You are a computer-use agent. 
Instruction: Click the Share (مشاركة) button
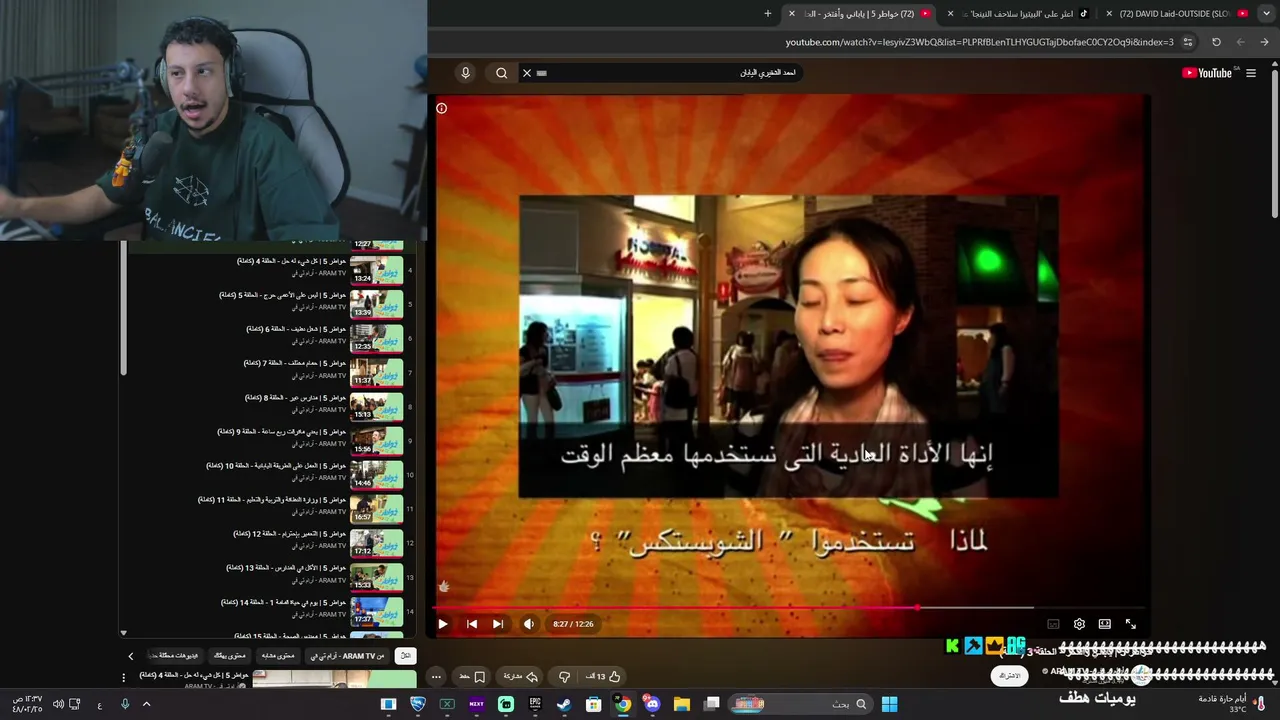tap(520, 677)
